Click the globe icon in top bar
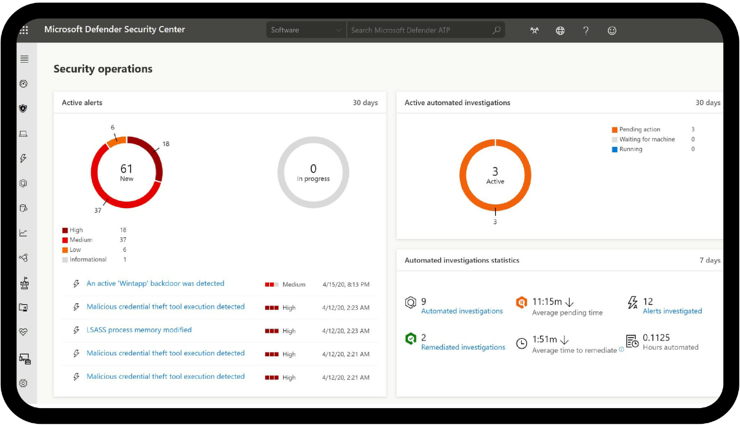Viewport: 740px width, 425px height. coord(560,30)
